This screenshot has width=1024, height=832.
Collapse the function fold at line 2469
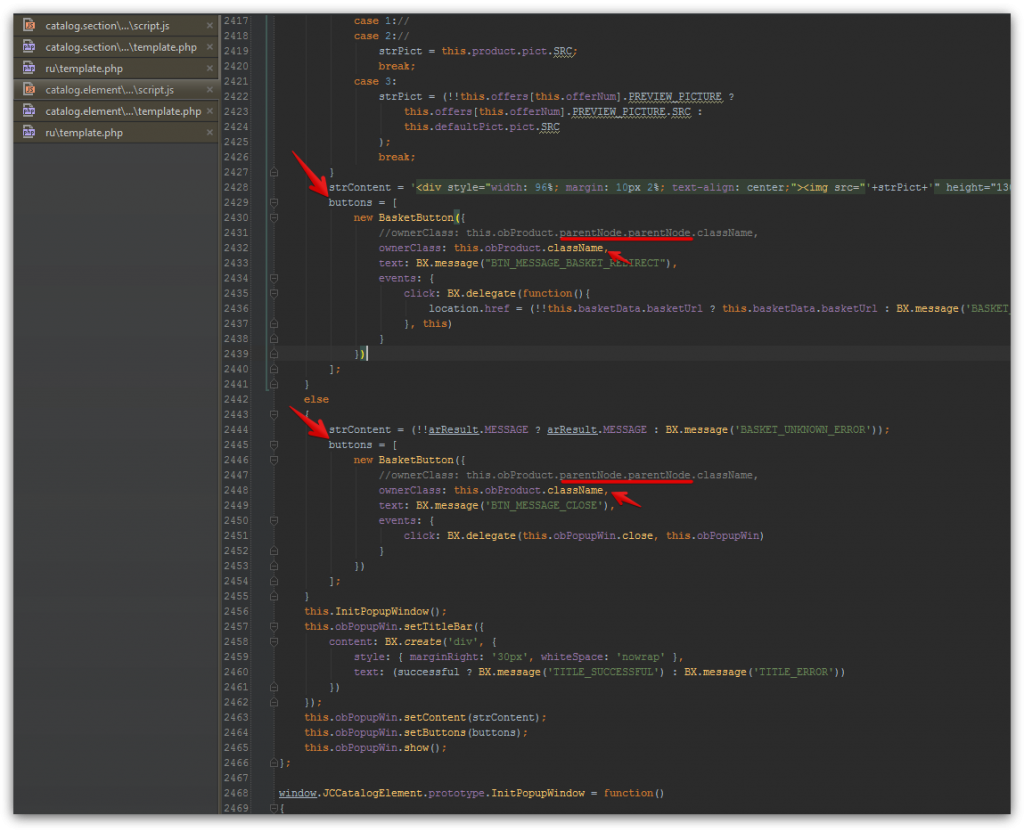pos(274,808)
